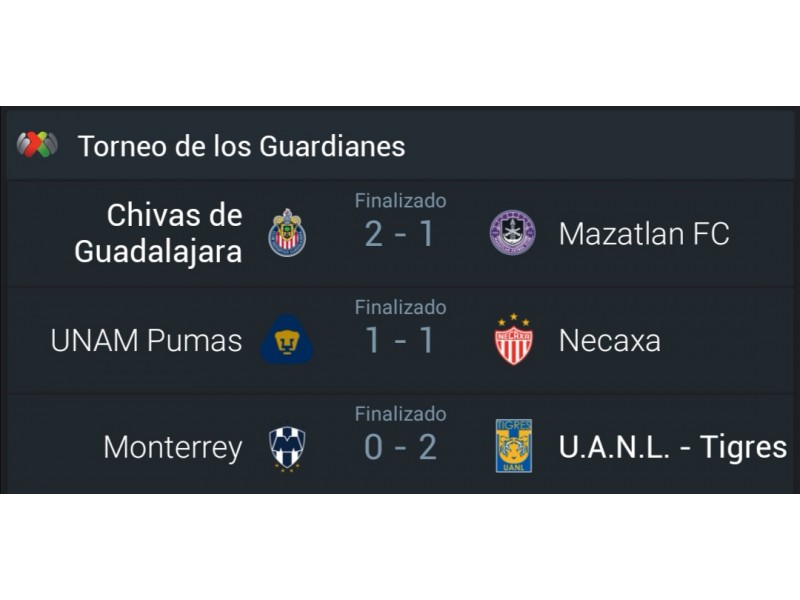Click the UNAM Pumas logo
The image size is (800, 600).
click(287, 339)
